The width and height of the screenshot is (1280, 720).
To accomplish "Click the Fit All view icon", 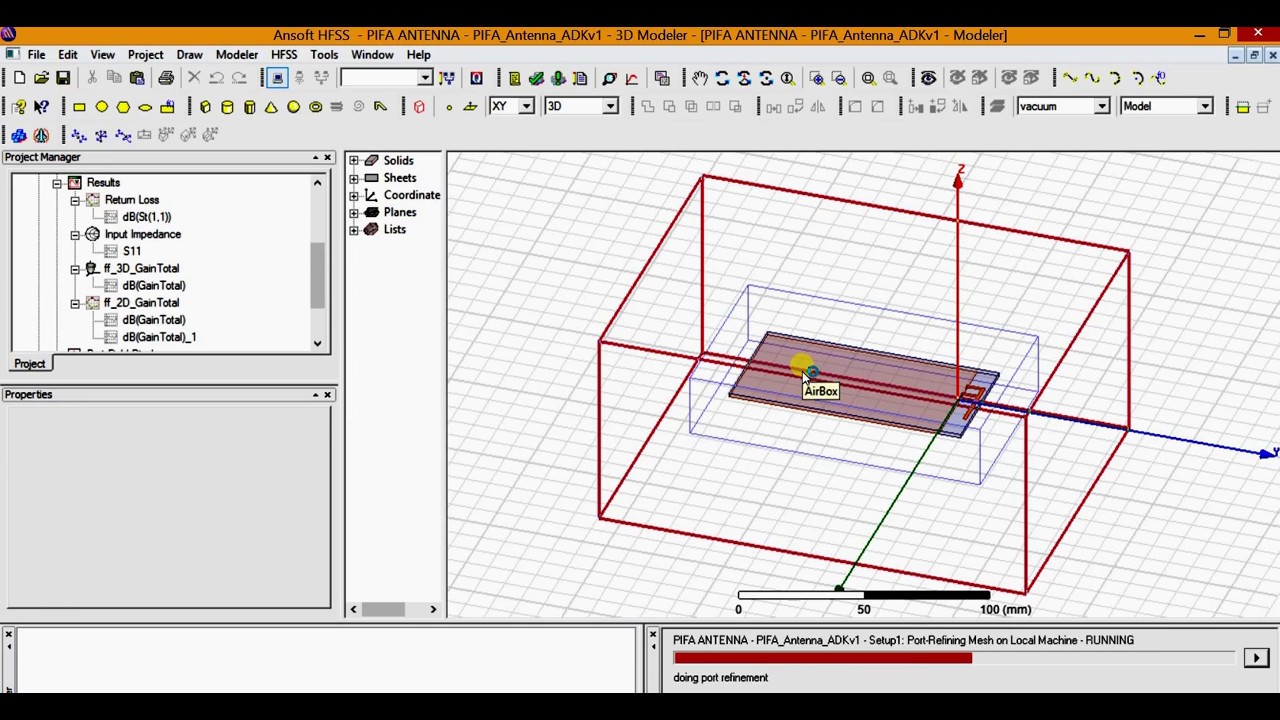I will pyautogui.click(x=868, y=78).
